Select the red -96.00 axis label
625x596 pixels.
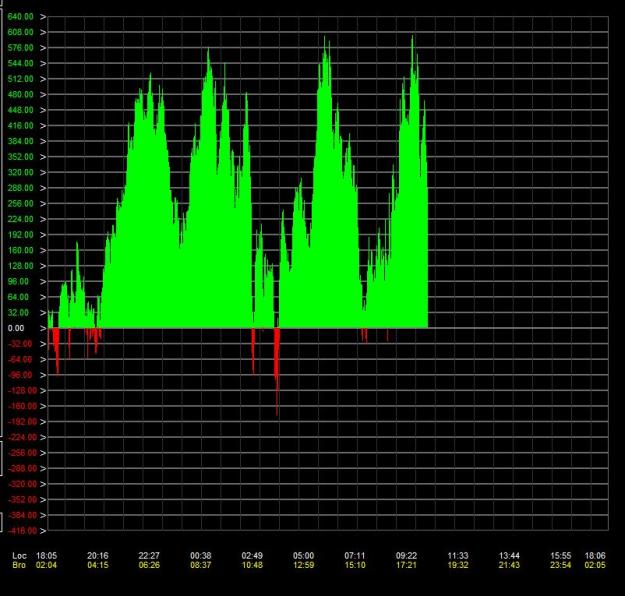(20, 375)
